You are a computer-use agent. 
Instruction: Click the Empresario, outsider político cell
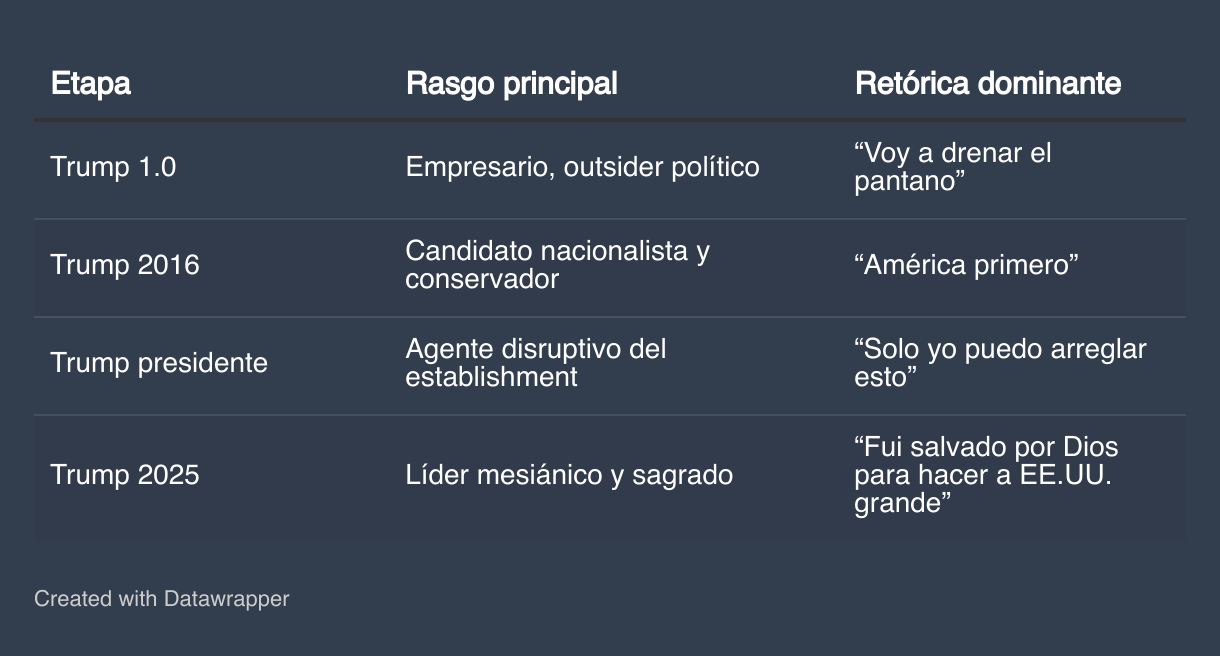tap(582, 167)
